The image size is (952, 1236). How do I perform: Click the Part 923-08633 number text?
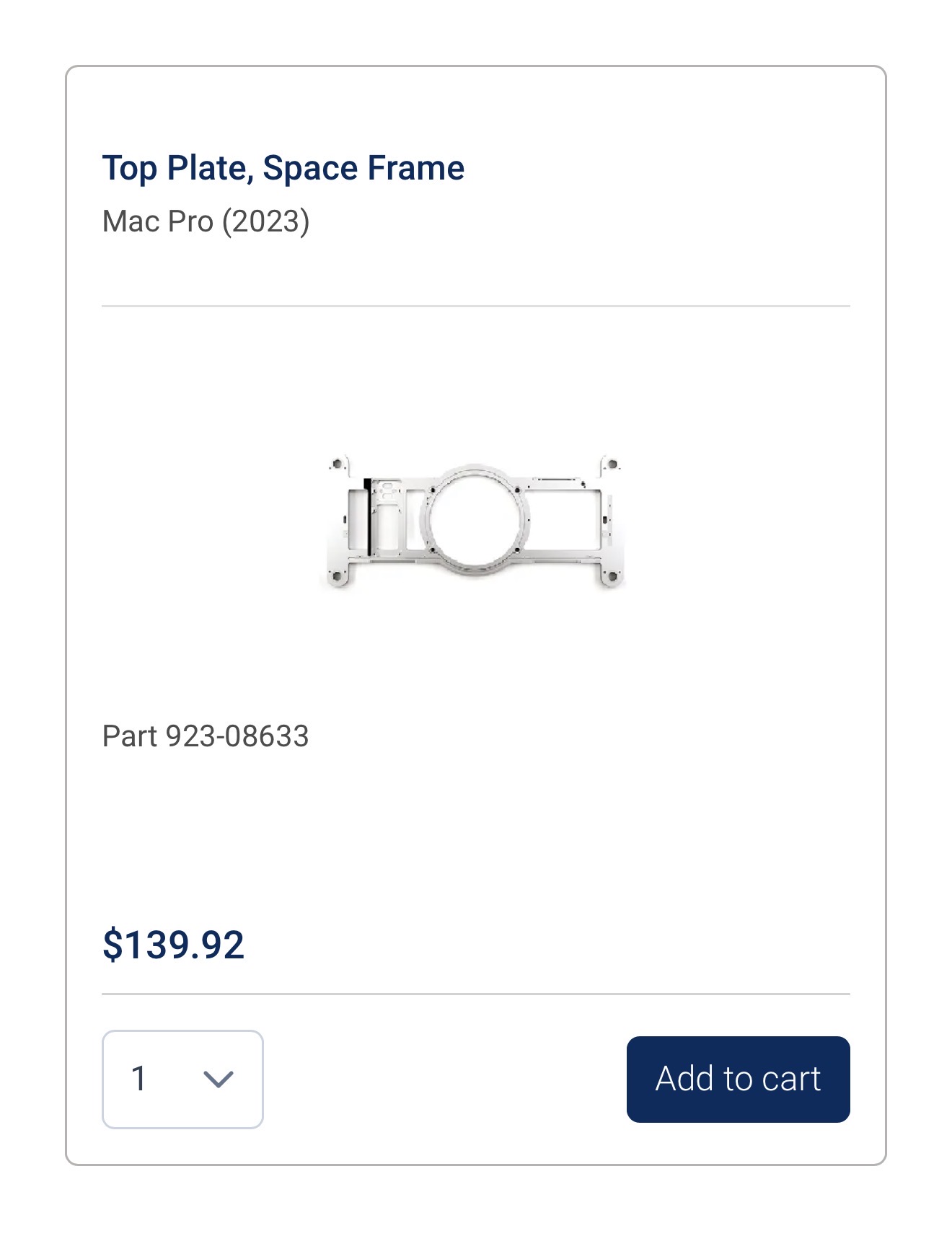(206, 736)
